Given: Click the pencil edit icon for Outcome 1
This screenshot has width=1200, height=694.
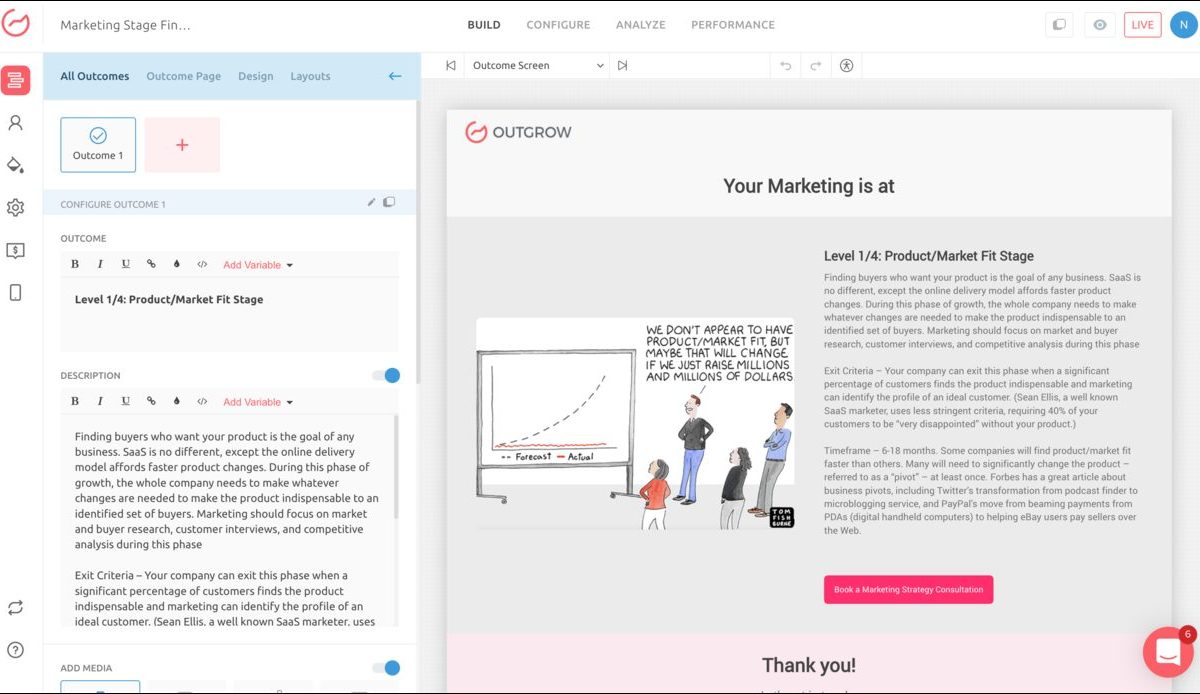Looking at the screenshot, I should click(x=371, y=203).
